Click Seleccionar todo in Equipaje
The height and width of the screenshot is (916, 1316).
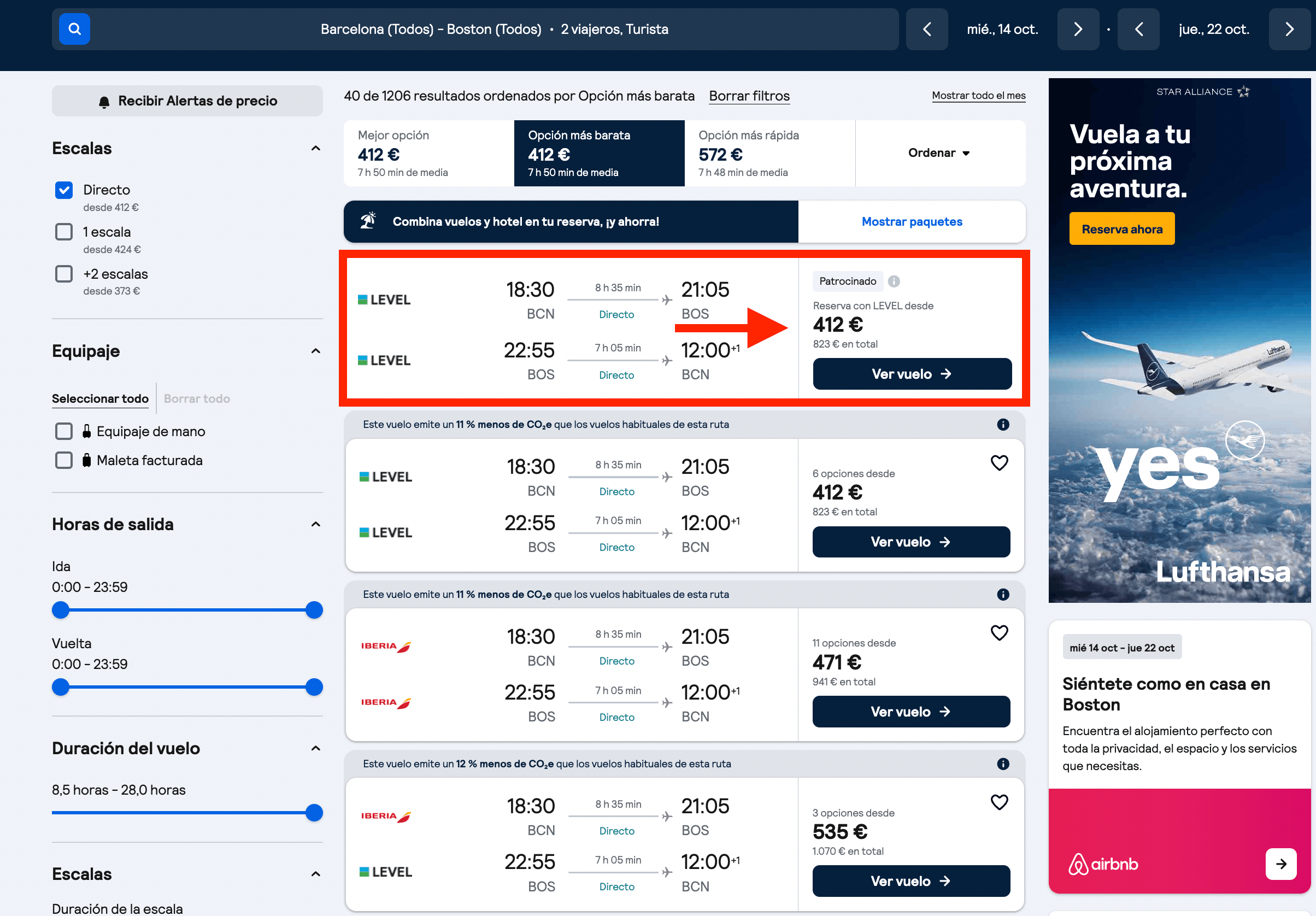click(x=101, y=399)
